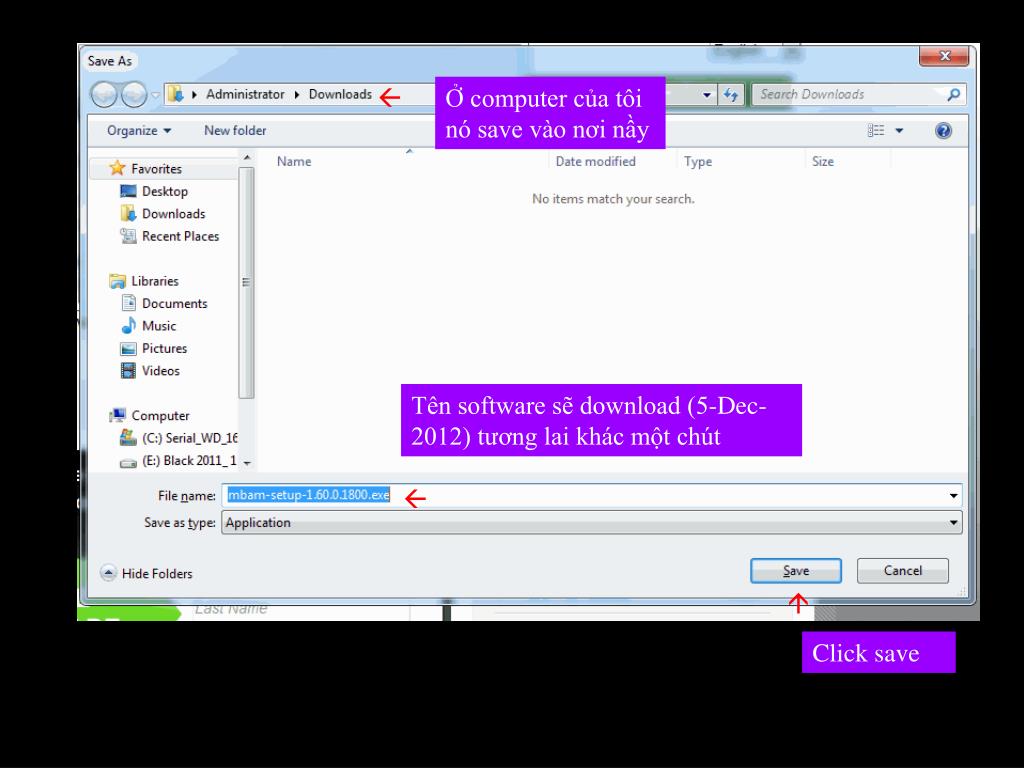The image size is (1024, 768).
Task: Select drive (E:) Black 2011_1
Action: 189,460
